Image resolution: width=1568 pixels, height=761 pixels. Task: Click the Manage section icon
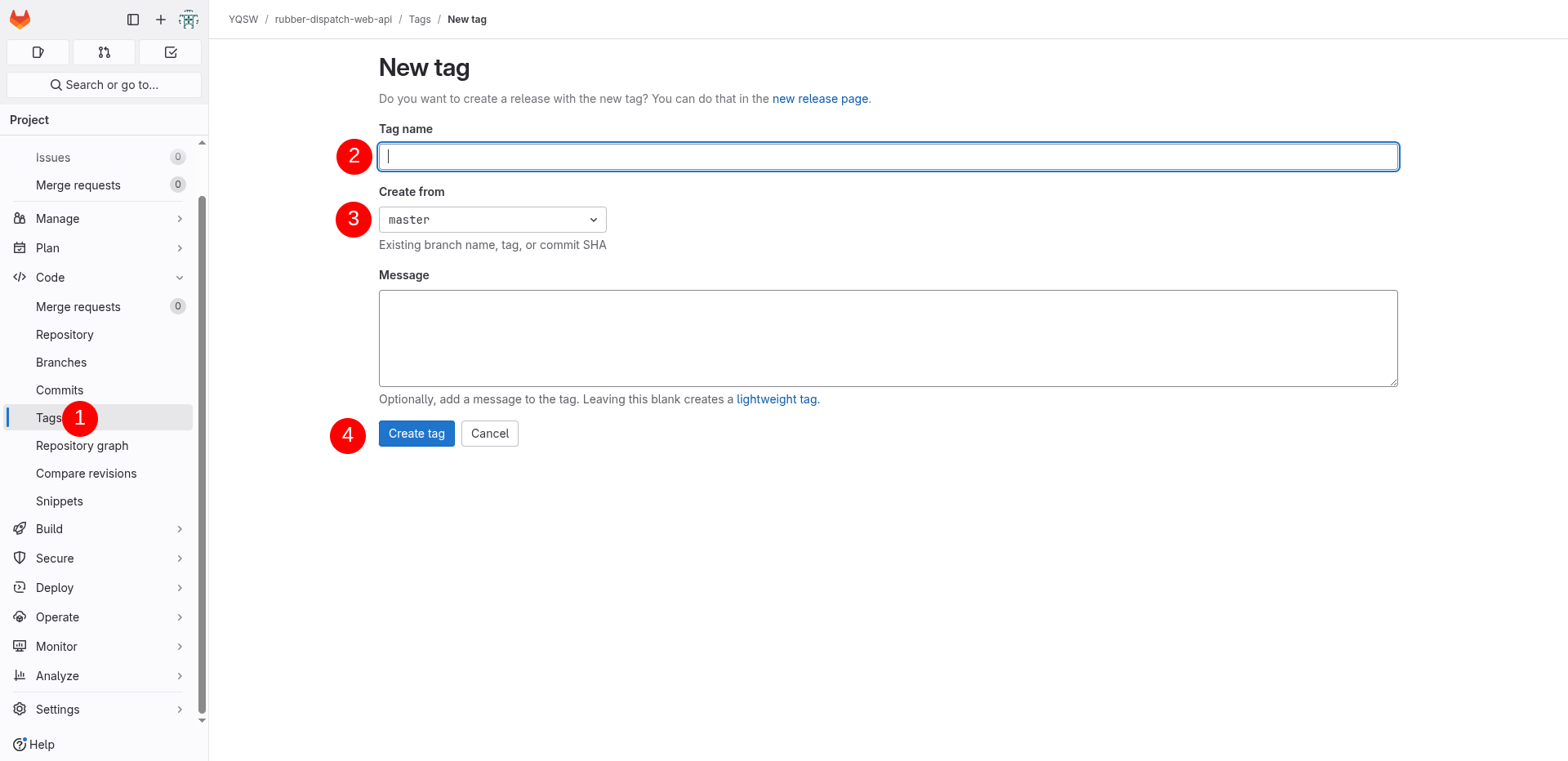point(20,219)
